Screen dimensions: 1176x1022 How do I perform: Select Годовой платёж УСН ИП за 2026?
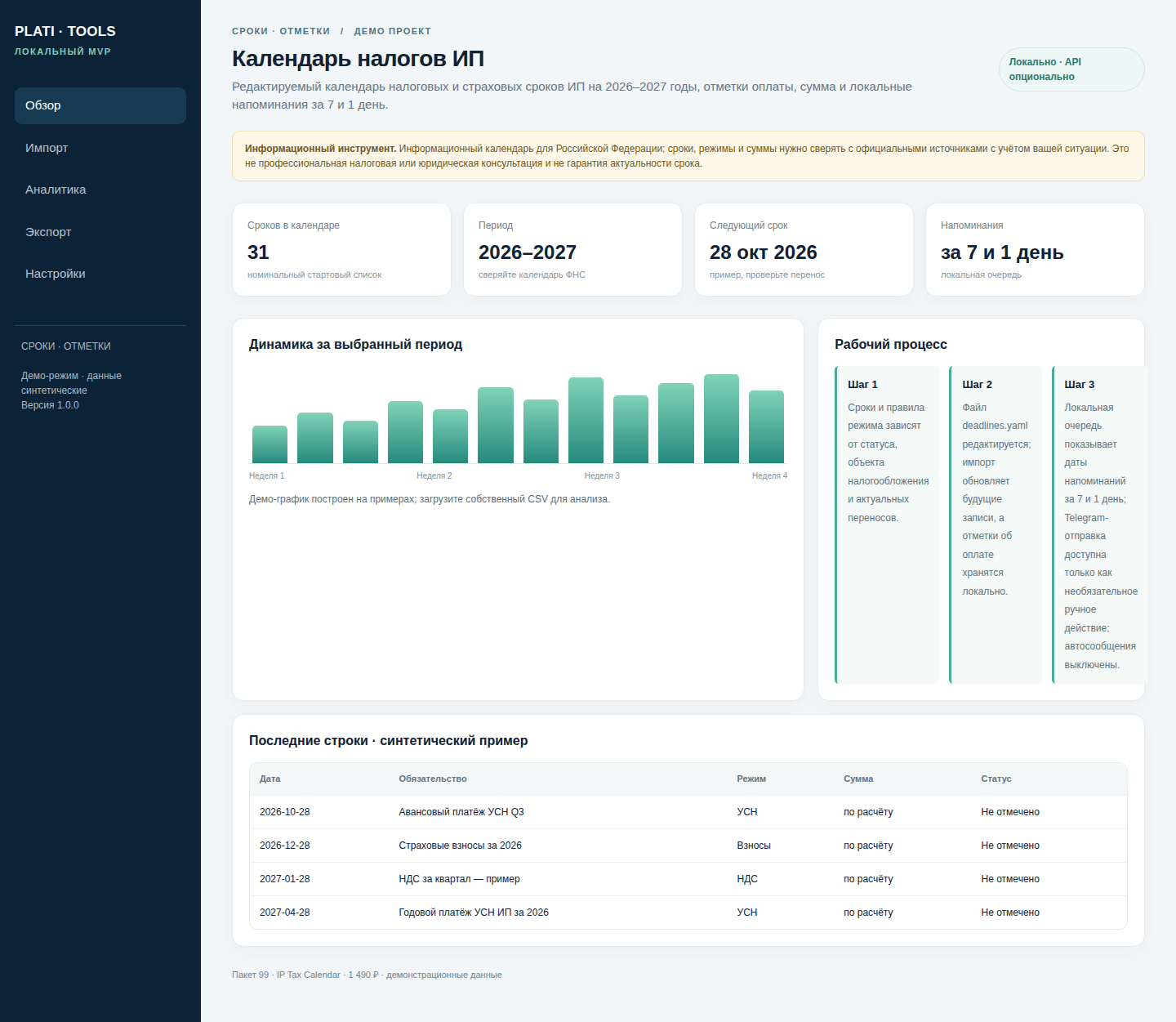coord(474,913)
